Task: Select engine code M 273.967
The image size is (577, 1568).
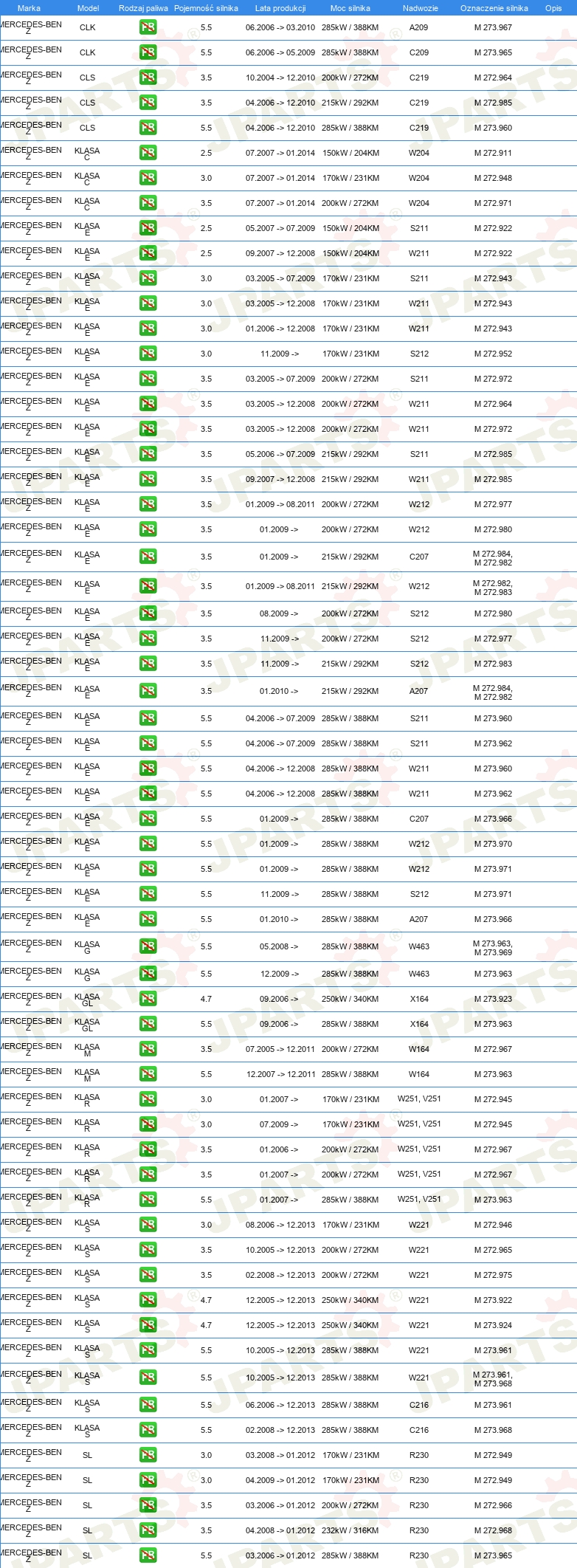Action: tap(493, 27)
